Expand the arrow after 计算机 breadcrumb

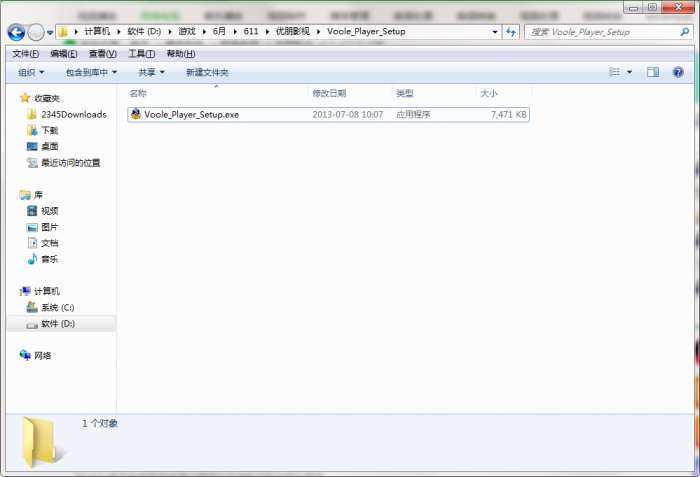coord(119,32)
